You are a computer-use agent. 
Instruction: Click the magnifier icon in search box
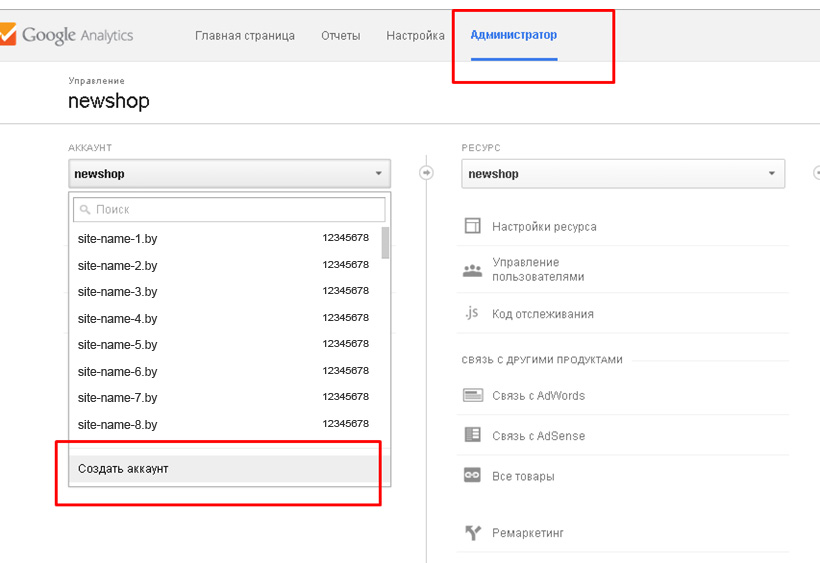tap(85, 210)
